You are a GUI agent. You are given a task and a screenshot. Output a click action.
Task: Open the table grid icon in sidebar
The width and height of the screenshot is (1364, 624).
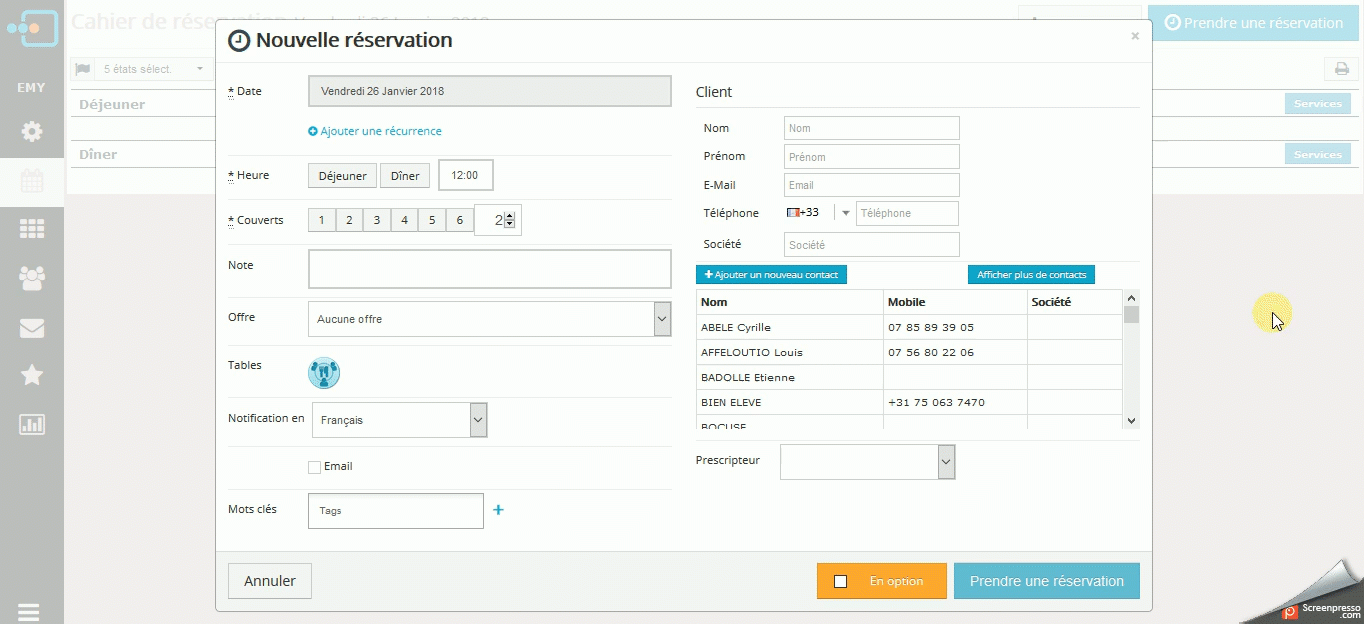point(32,229)
